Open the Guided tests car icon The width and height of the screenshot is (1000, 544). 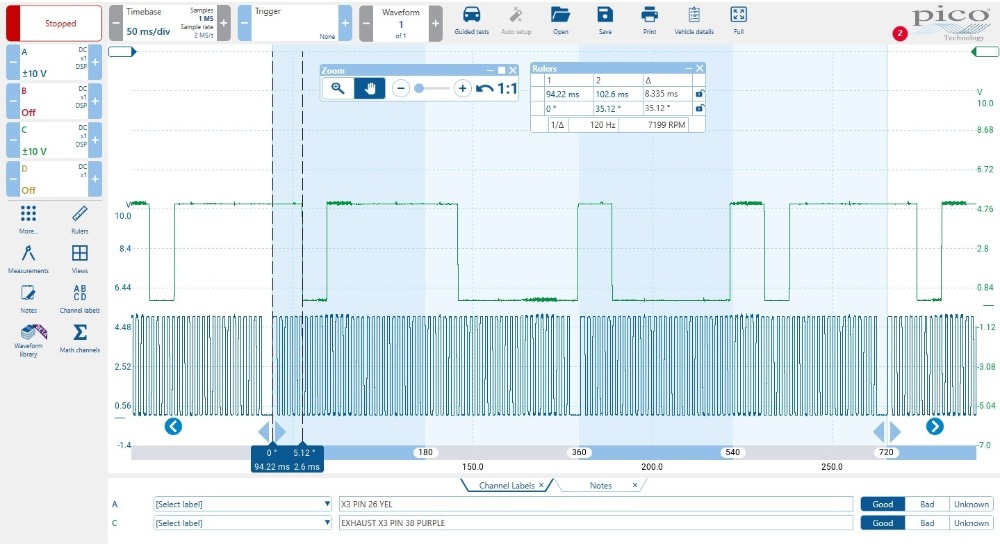471,17
